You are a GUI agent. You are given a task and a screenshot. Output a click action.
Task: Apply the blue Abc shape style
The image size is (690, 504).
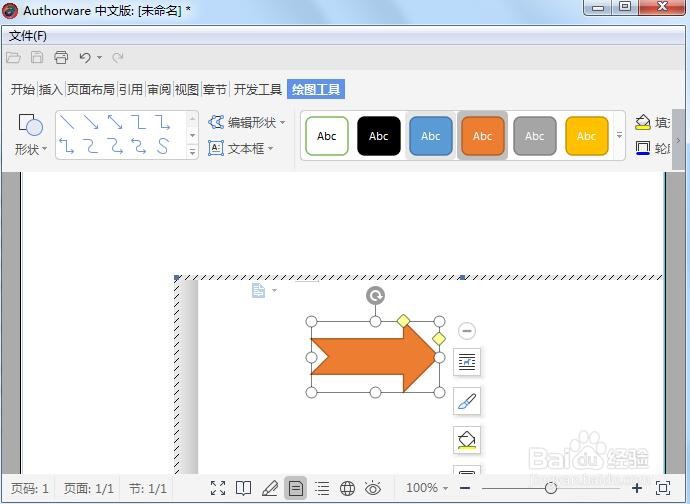[431, 136]
